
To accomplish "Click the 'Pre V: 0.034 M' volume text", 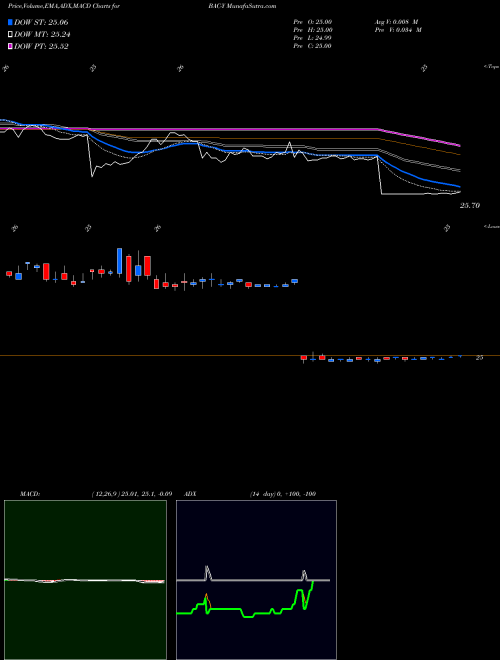I will click(398, 30).
